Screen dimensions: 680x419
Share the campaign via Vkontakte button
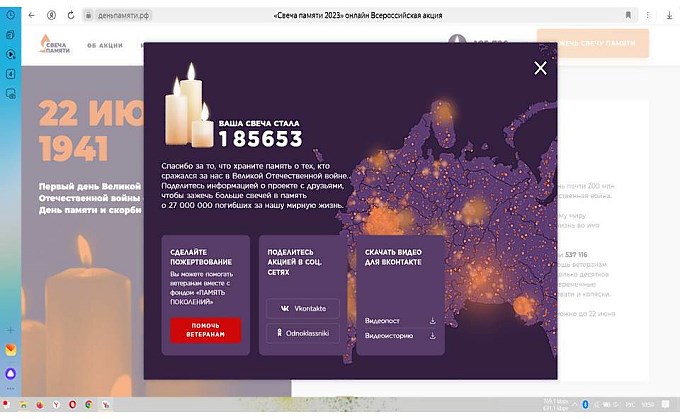coord(303,308)
